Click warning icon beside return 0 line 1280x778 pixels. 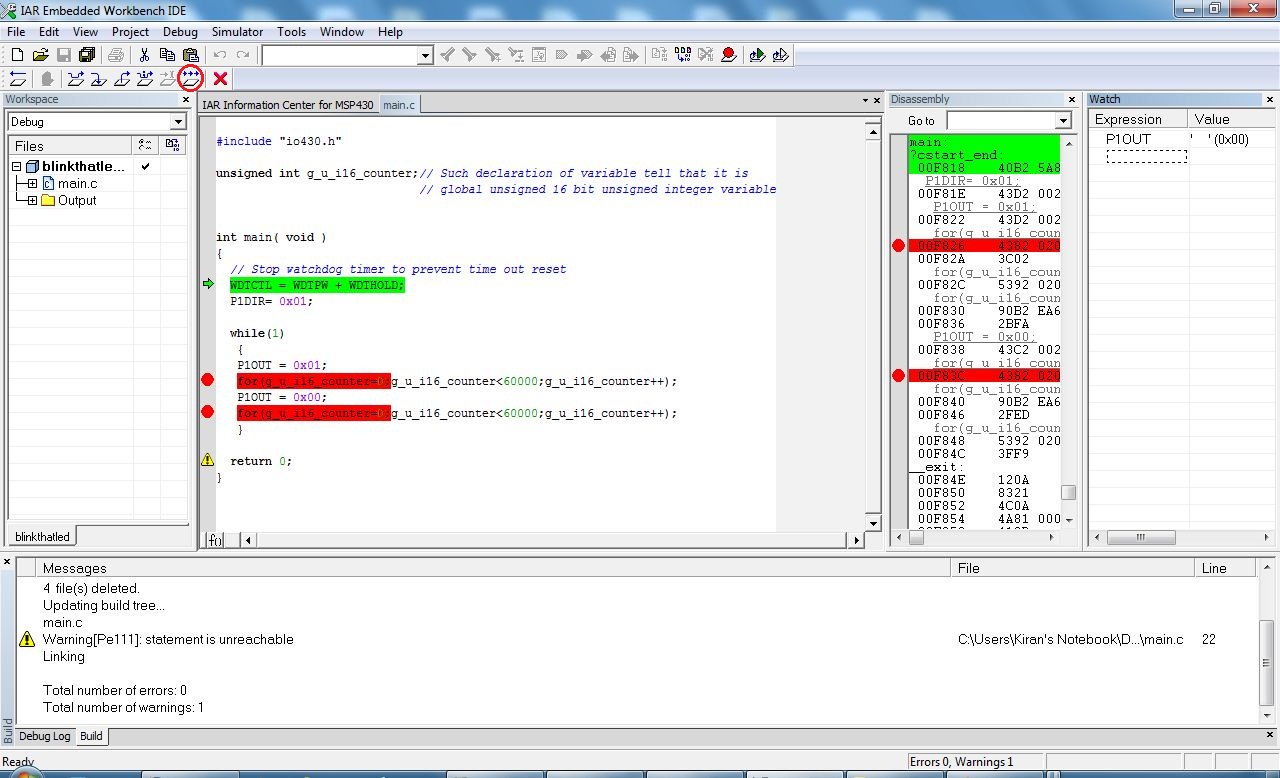tap(208, 460)
